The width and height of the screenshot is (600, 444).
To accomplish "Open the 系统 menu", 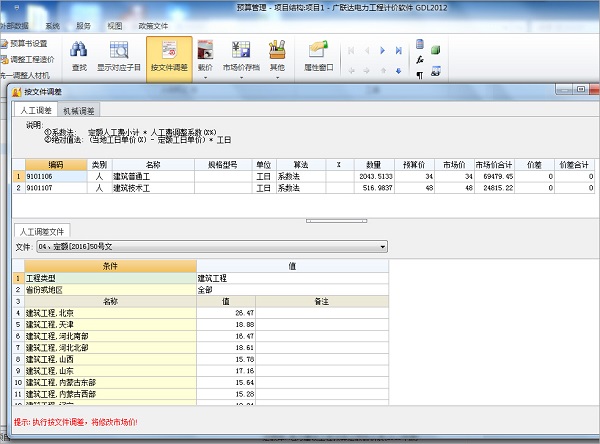I will 53,26.
